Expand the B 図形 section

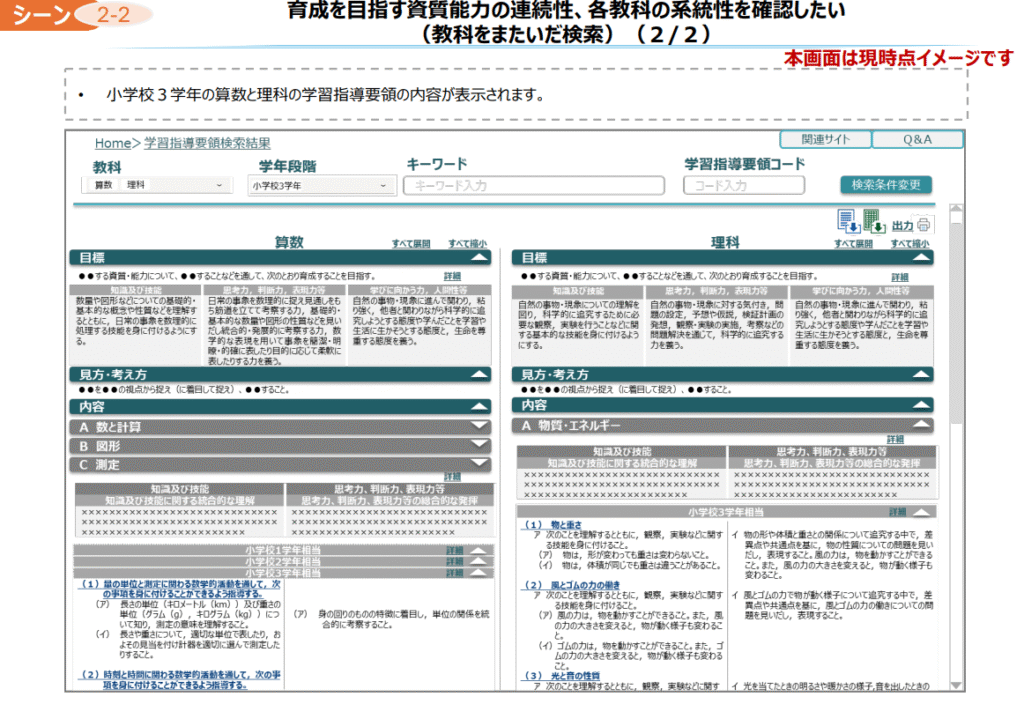pyautogui.click(x=479, y=446)
